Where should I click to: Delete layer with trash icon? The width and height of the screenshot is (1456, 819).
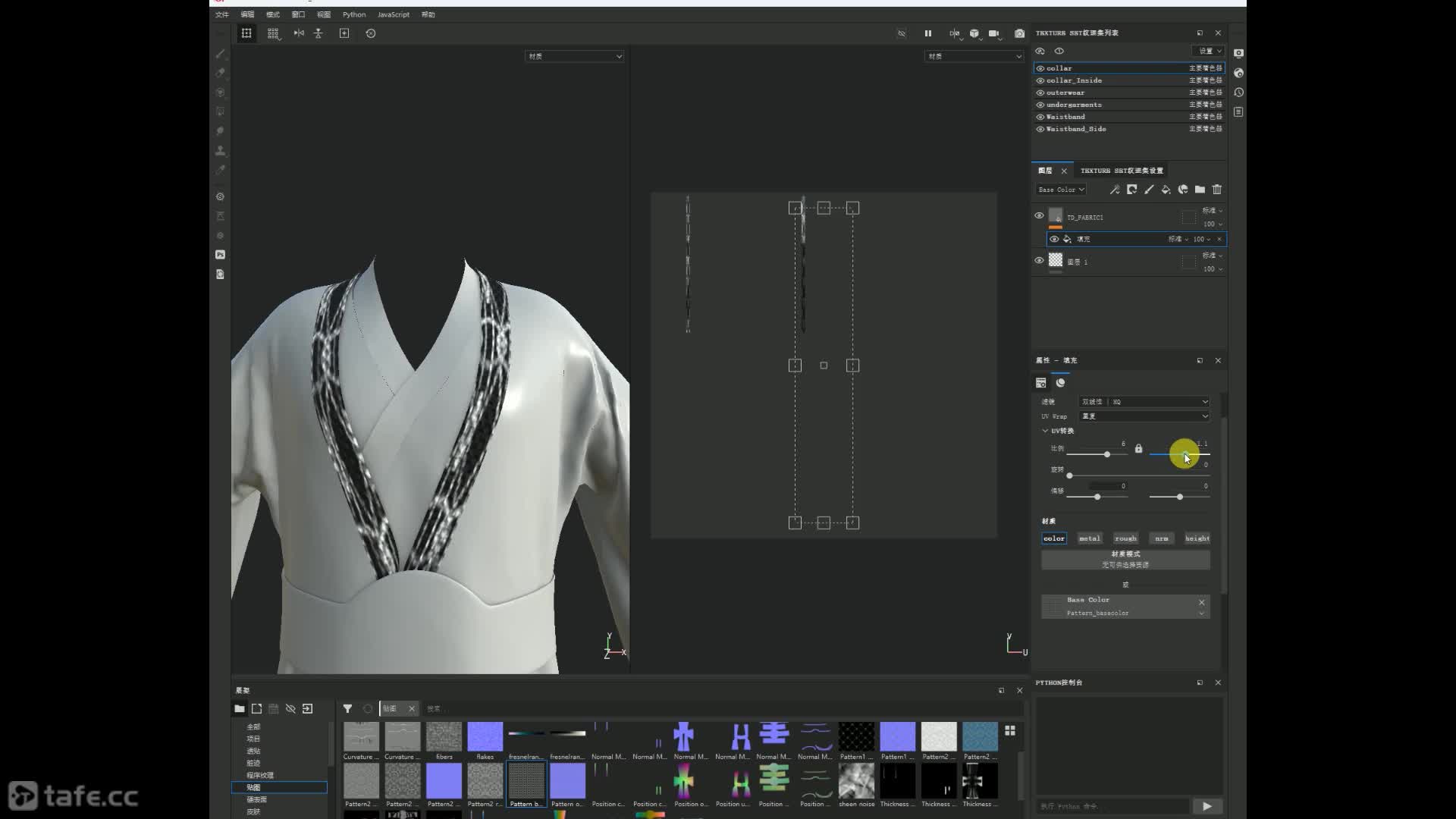coord(1217,190)
